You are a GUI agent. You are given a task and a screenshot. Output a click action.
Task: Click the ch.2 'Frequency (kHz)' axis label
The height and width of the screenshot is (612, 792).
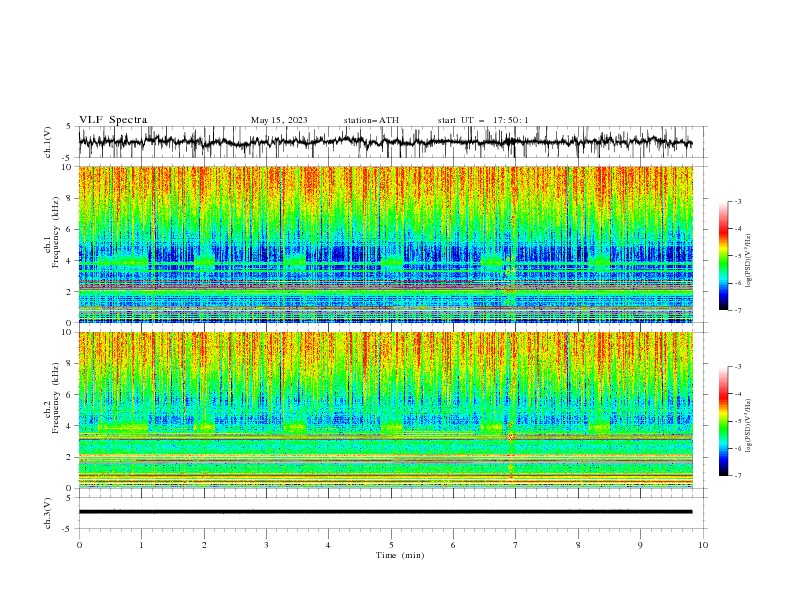(56, 397)
